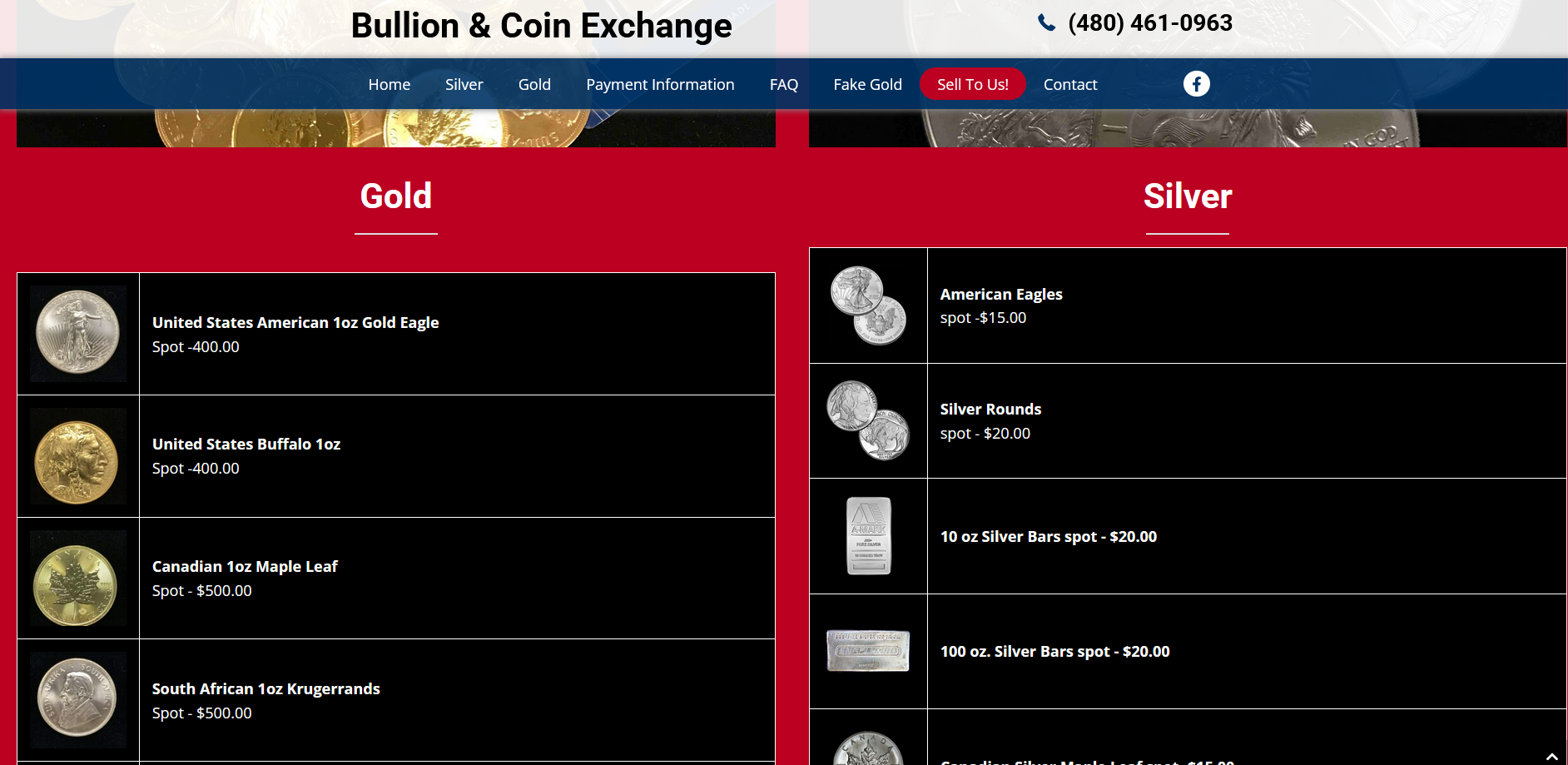Click the 'Silver Rounds' listing title
The width and height of the screenshot is (1568, 765).
[x=990, y=409]
